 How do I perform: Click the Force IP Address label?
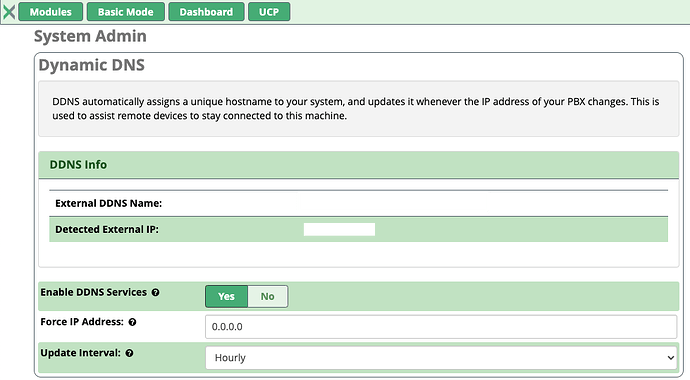82,322
